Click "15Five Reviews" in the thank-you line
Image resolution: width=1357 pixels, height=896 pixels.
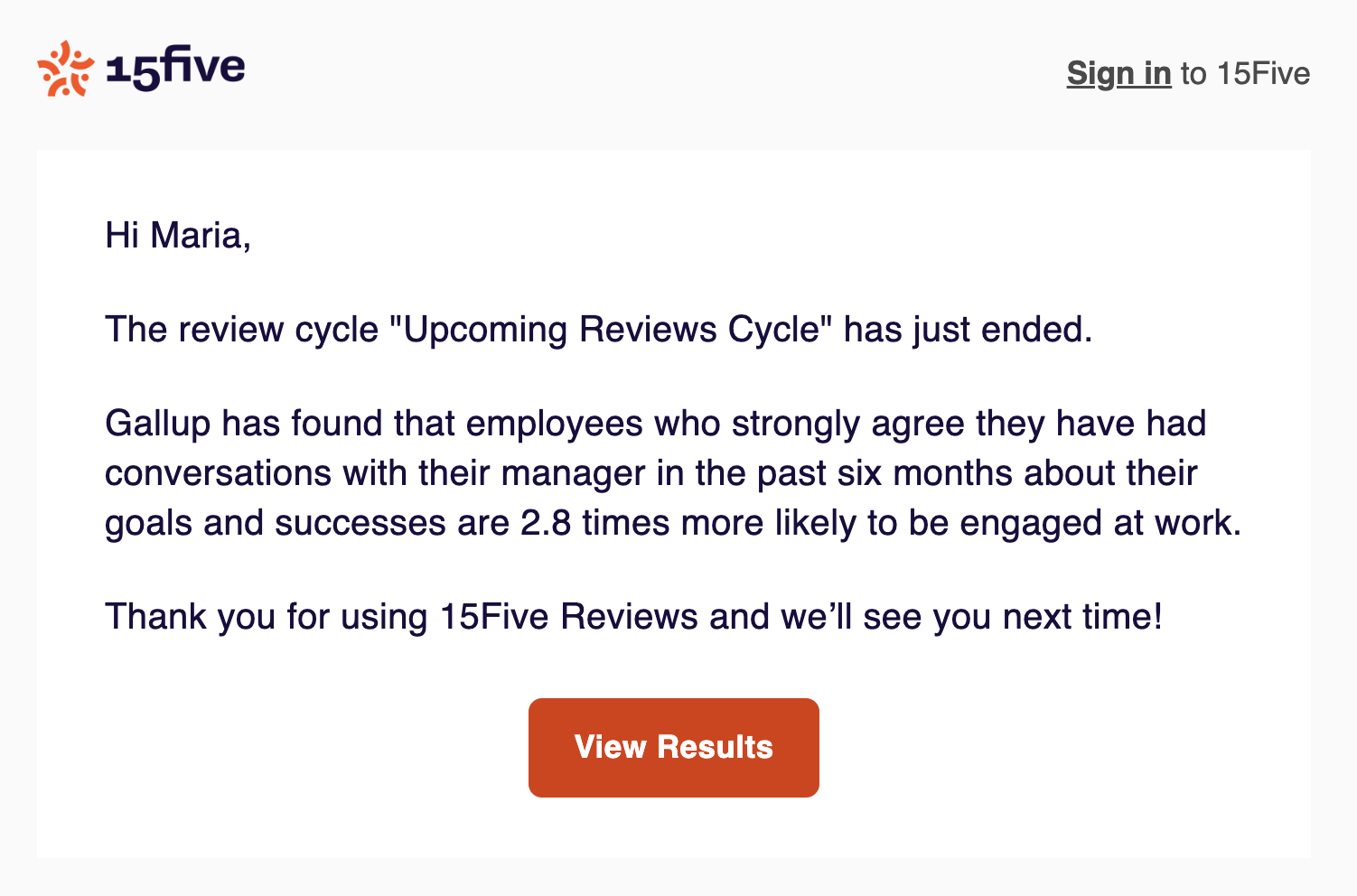coord(568,617)
